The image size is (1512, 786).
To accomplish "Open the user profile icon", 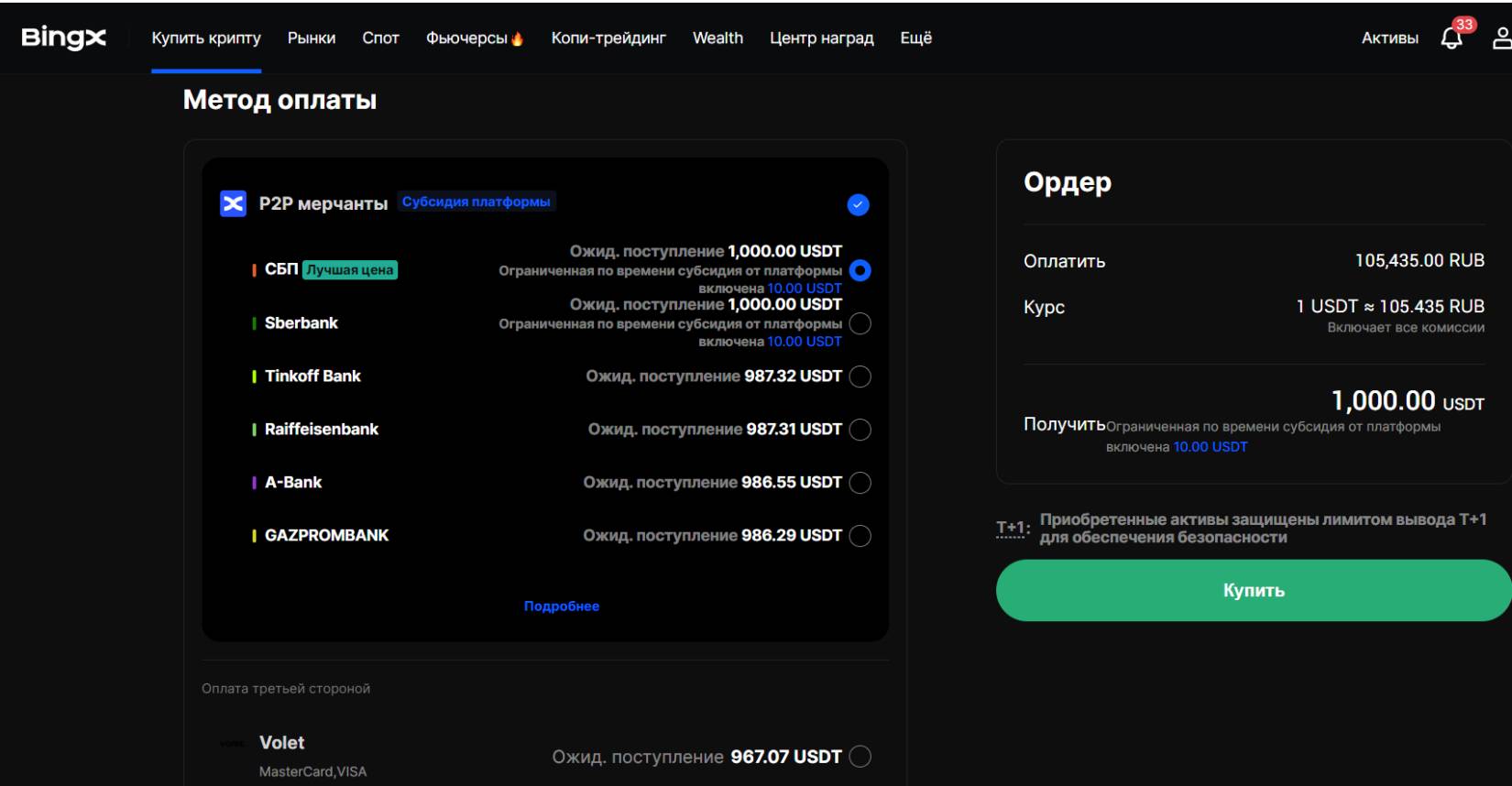I will 1501,38.
